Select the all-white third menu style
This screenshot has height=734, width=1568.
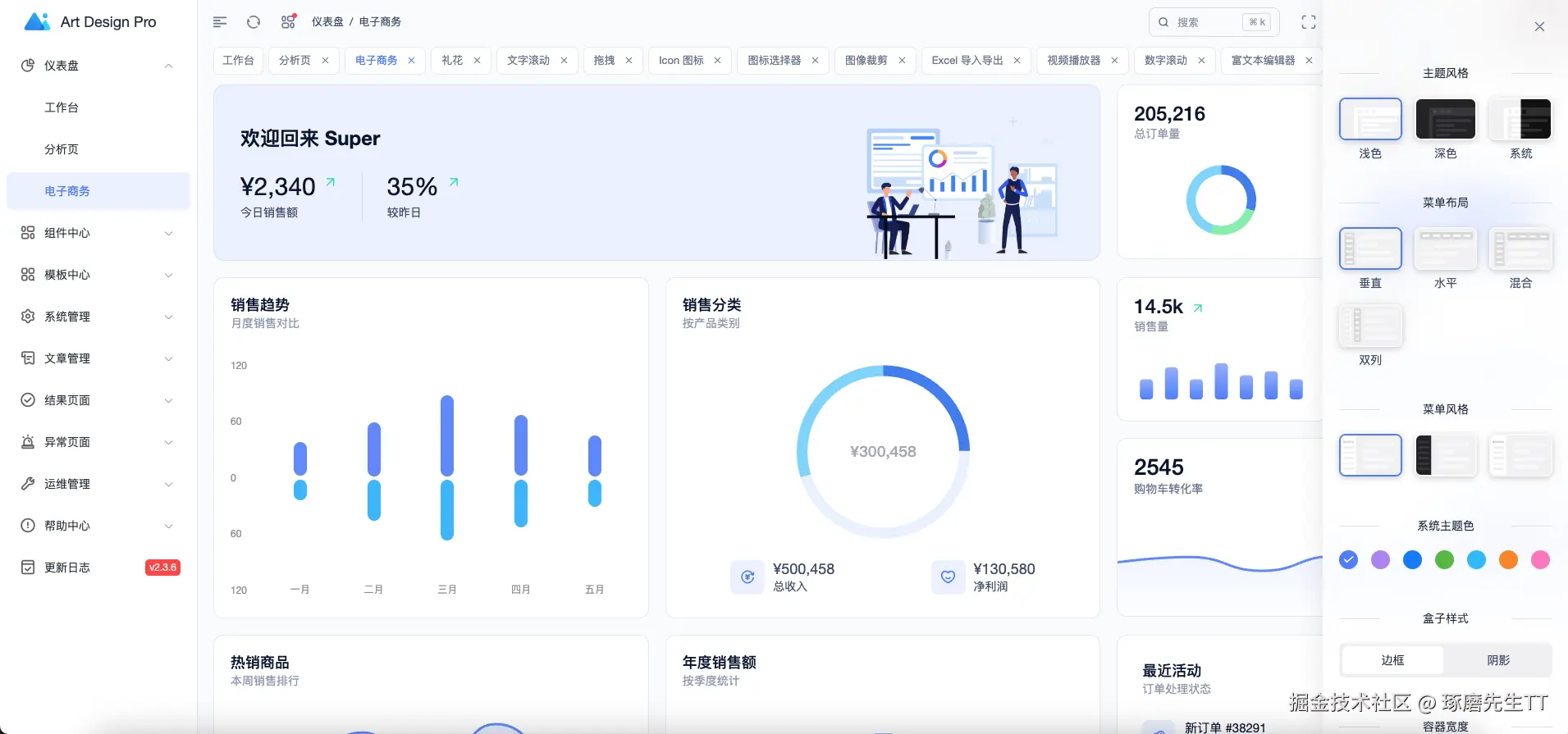tap(1521, 455)
